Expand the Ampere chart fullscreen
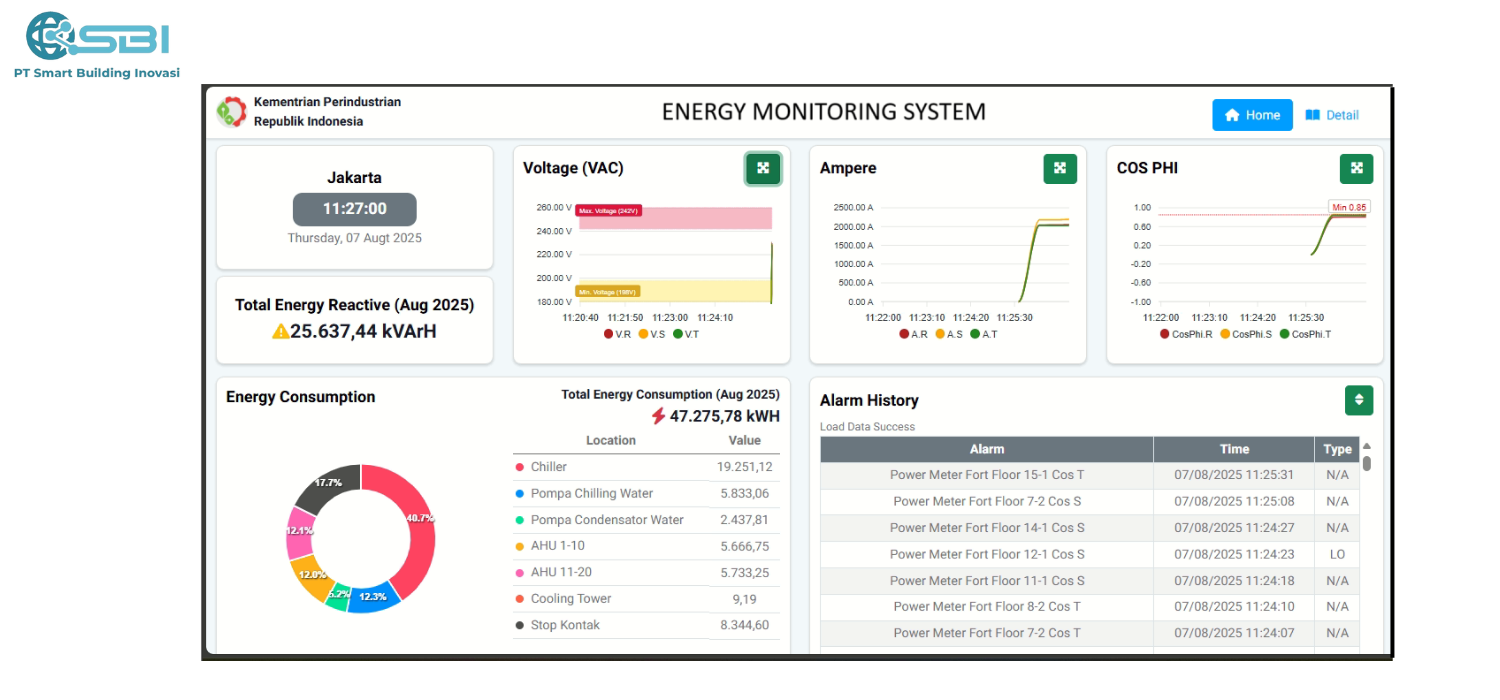 [1060, 169]
